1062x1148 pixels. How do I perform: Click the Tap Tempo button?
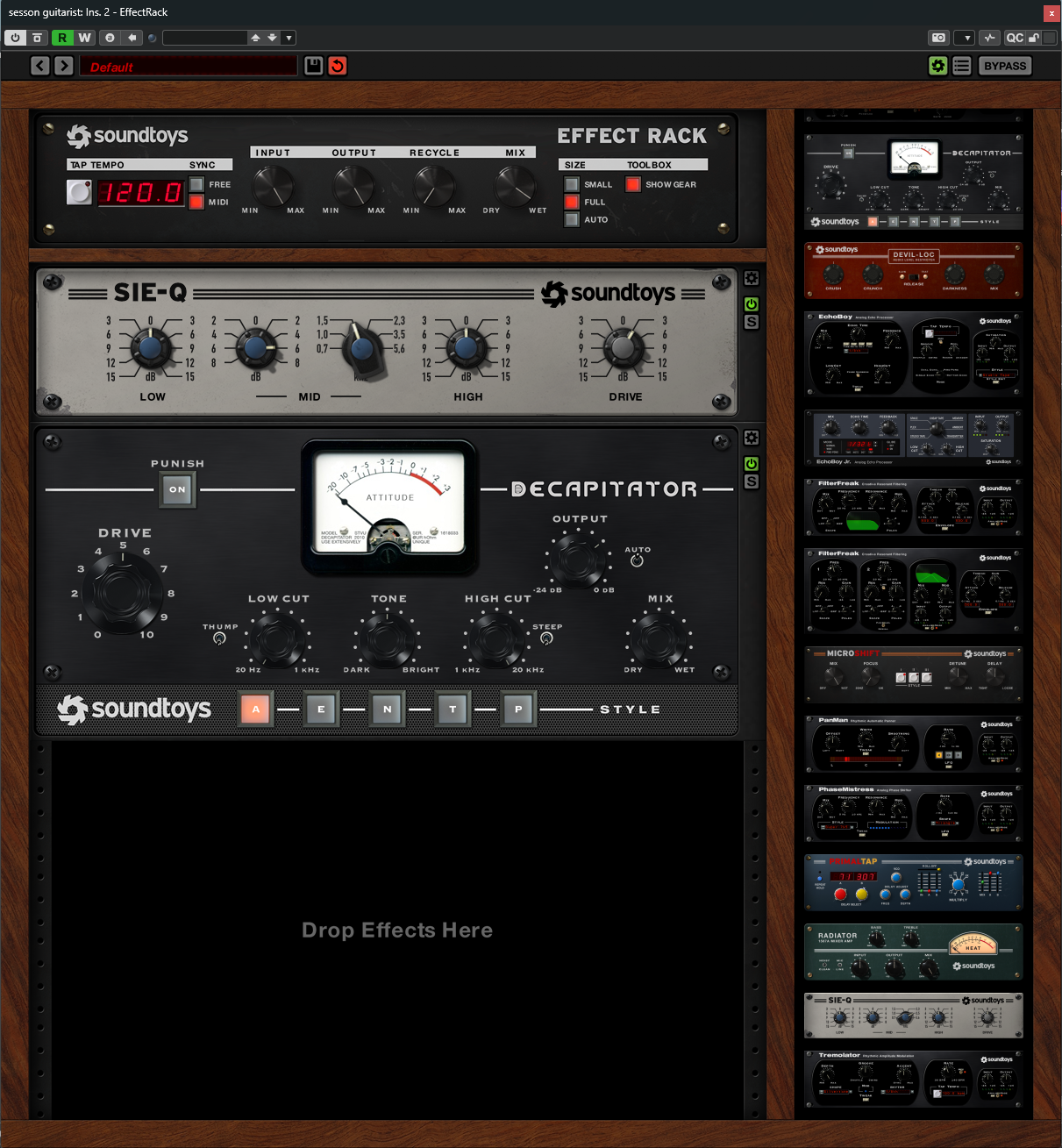point(79,192)
